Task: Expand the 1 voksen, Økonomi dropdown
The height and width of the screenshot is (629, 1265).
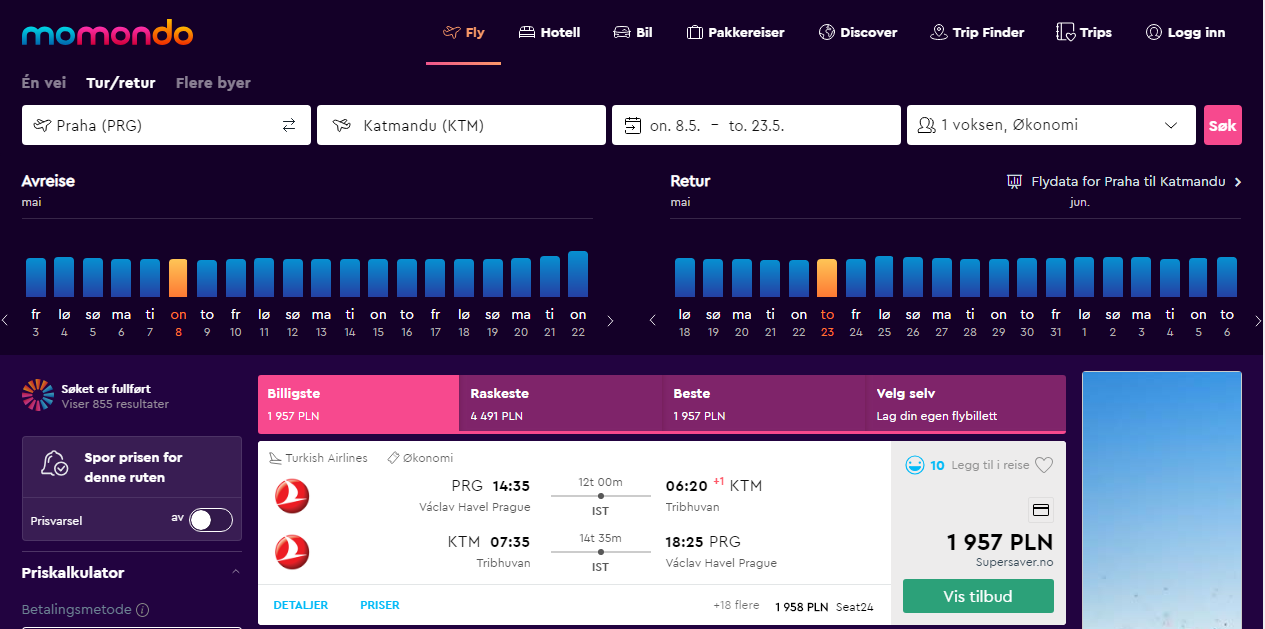Action: click(x=1051, y=125)
